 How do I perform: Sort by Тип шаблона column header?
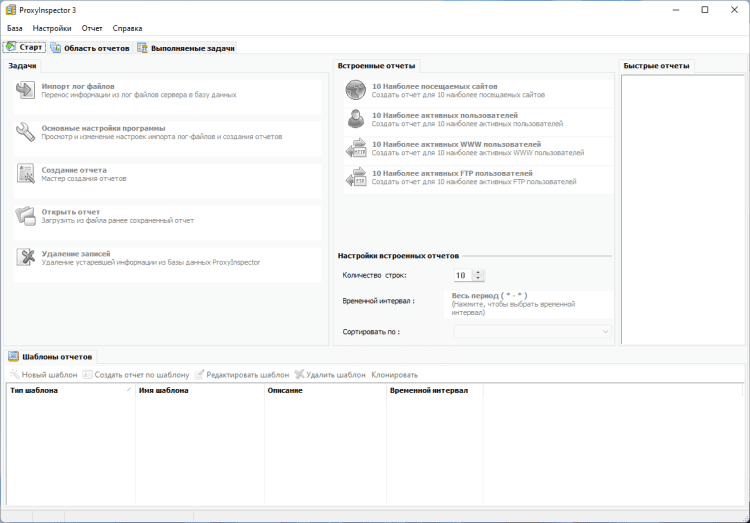pyautogui.click(x=71, y=390)
